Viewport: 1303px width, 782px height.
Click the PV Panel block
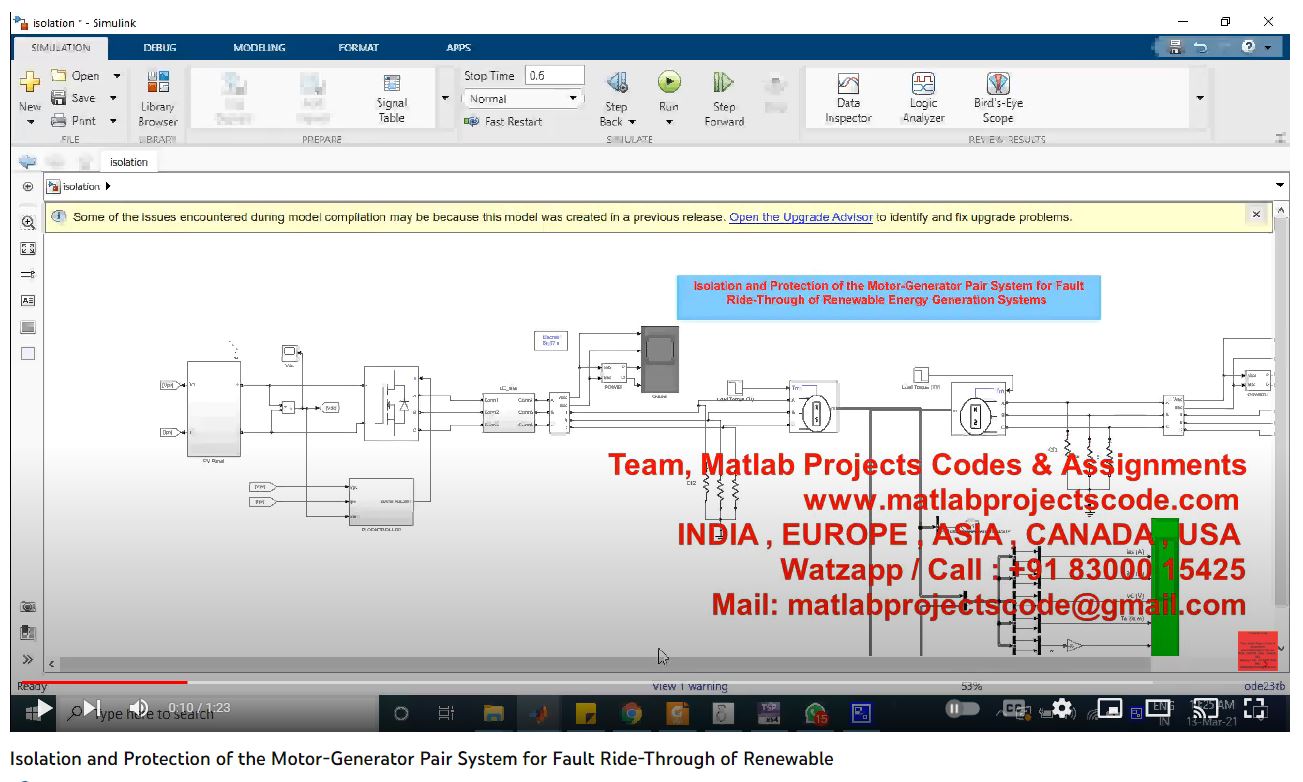tap(214, 409)
